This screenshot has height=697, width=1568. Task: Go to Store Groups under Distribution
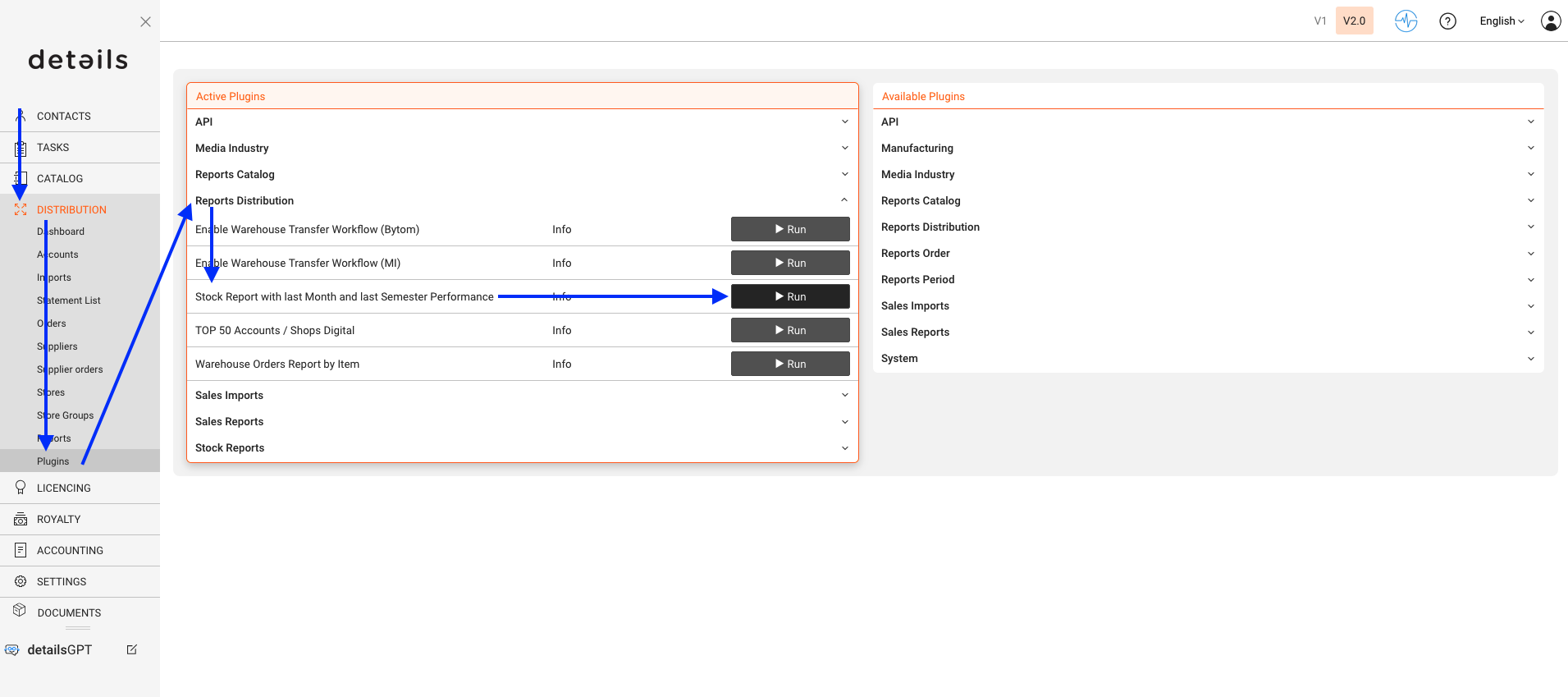(66, 415)
